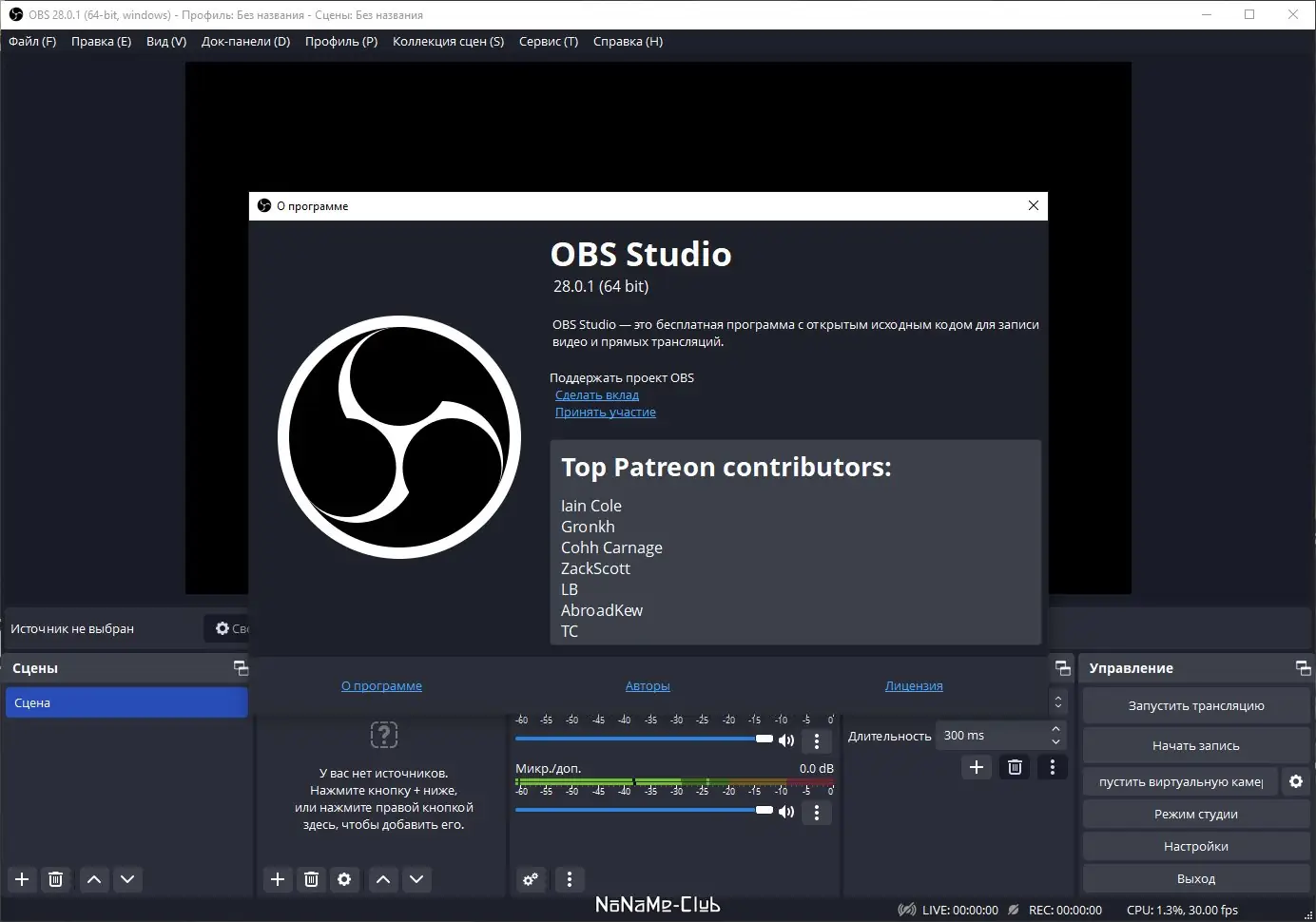
Task: Open the Справка (H) menu
Action: [629, 42]
